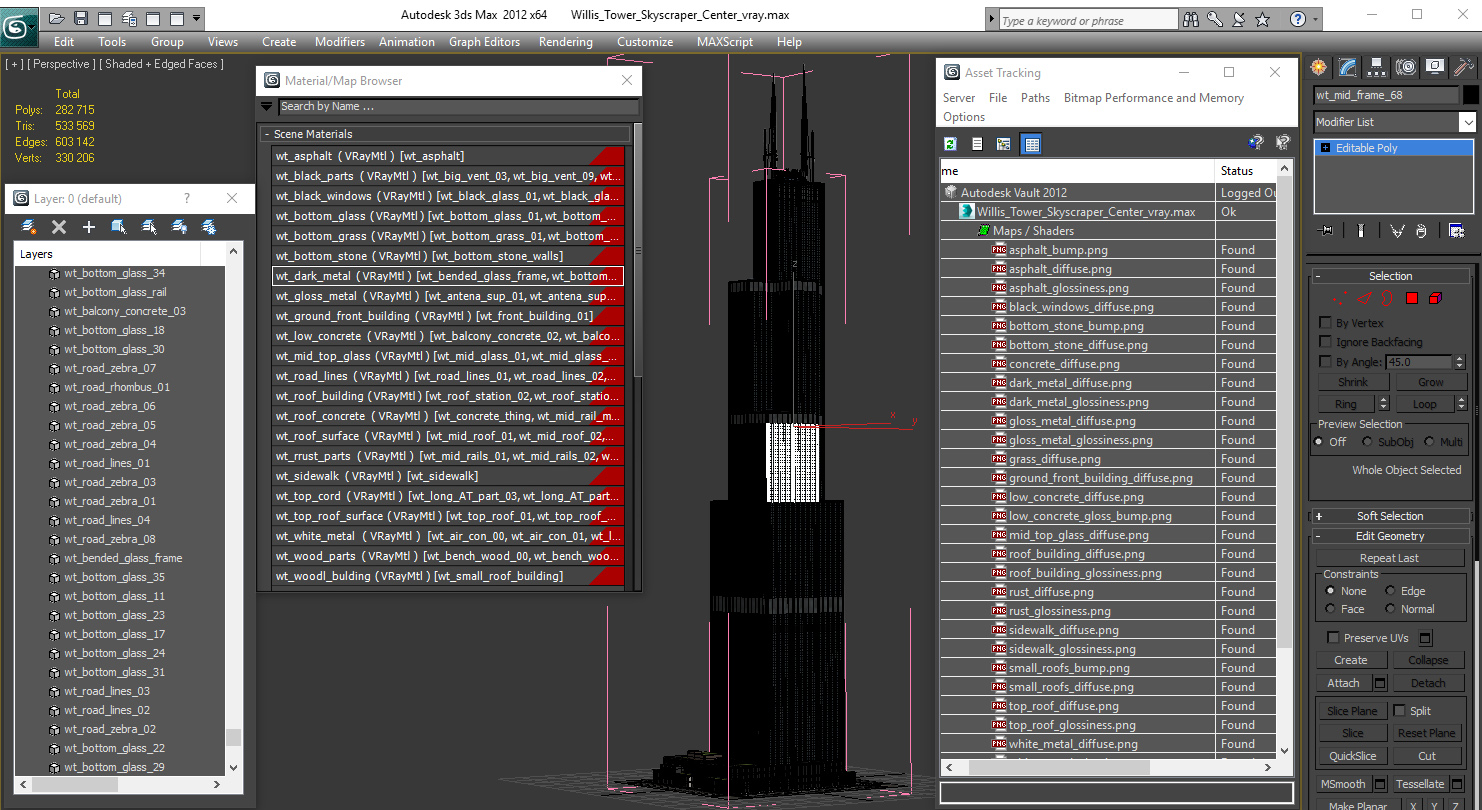Collapse the Selection rollout
Screen dimensions: 1482x810
point(1319,277)
